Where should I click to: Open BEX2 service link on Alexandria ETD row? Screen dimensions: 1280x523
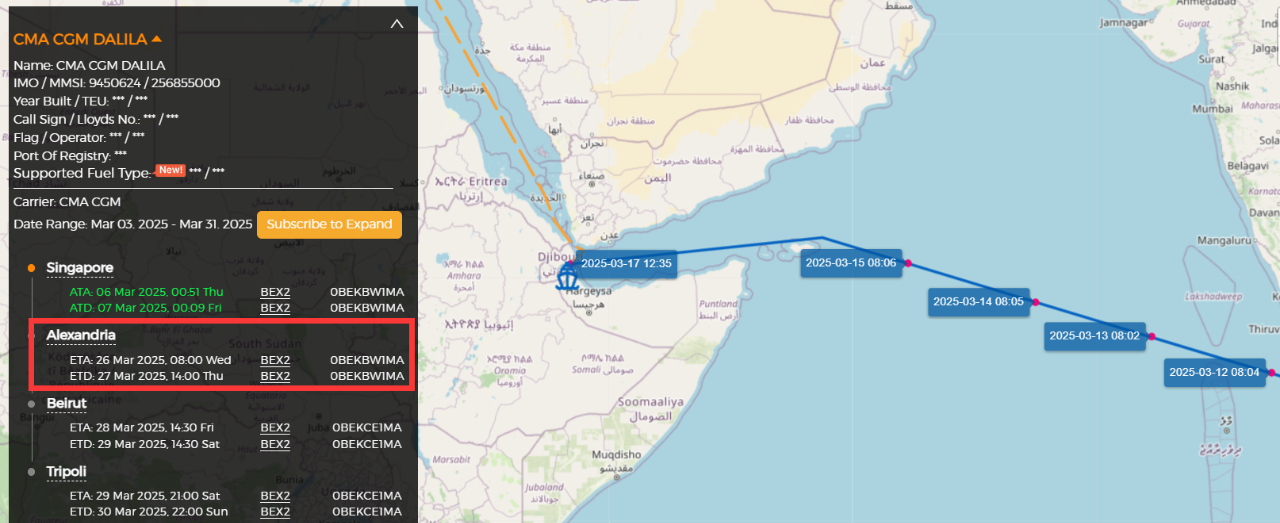click(x=275, y=376)
